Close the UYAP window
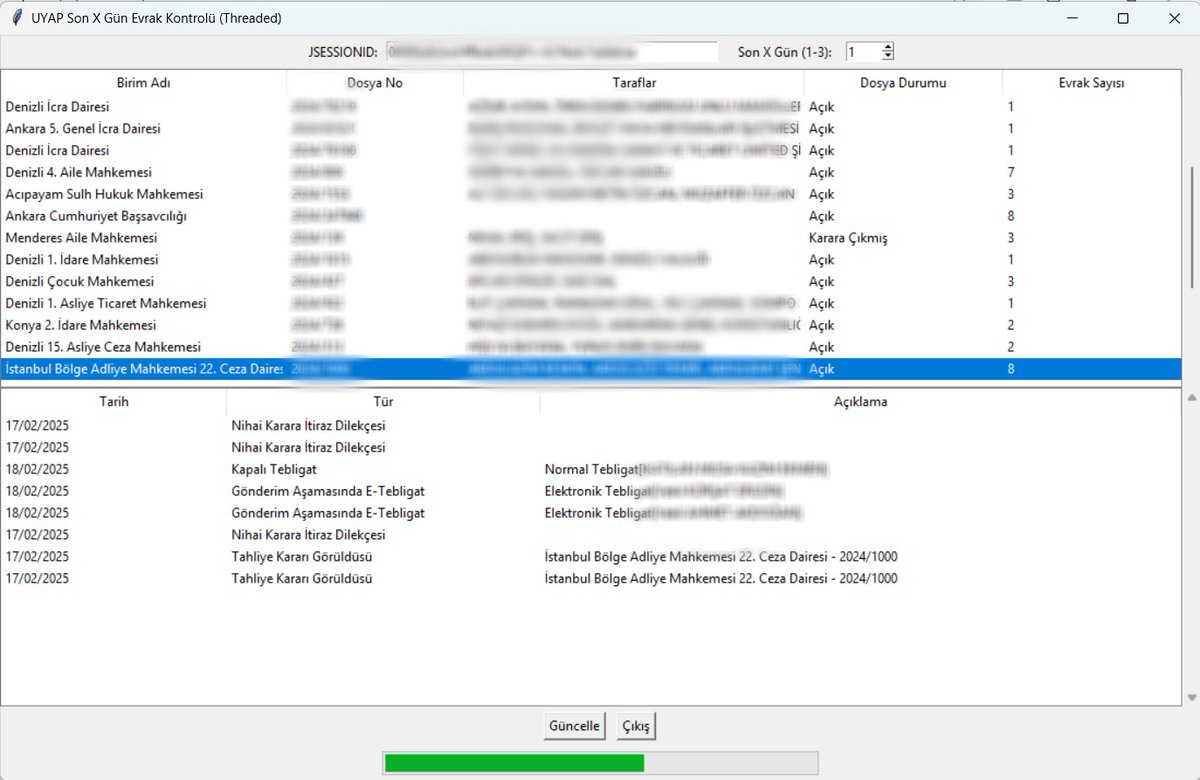This screenshot has width=1200, height=780. coord(1174,18)
